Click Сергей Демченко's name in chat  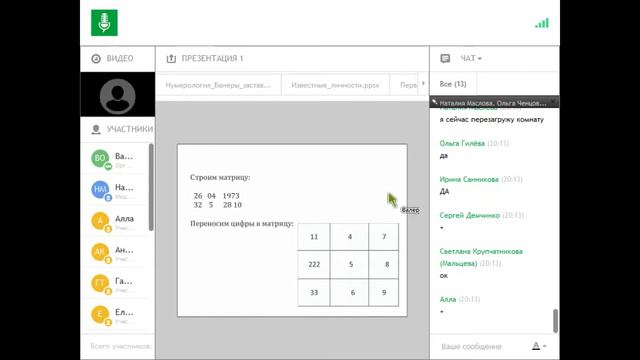pyautogui.click(x=469, y=215)
